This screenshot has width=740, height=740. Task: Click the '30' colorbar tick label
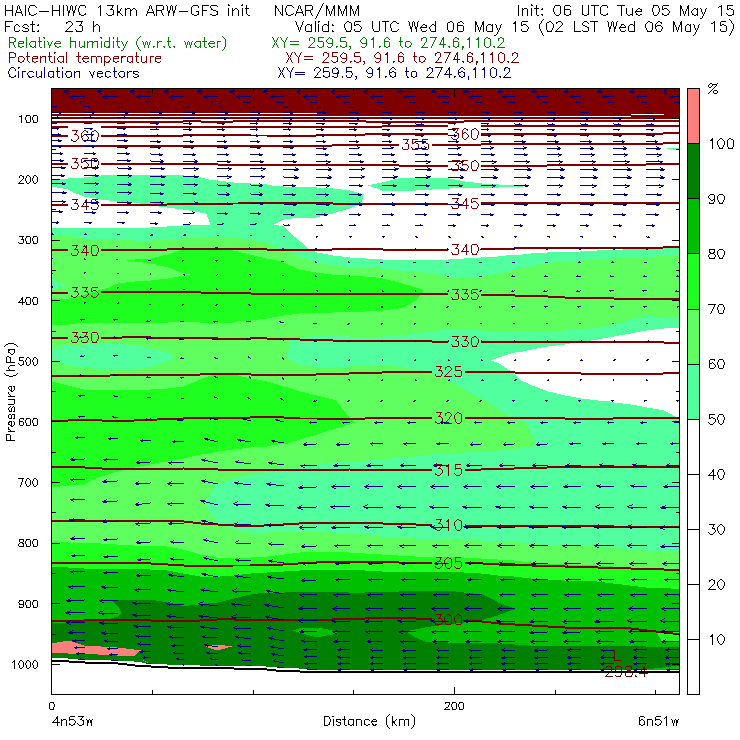[x=716, y=530]
